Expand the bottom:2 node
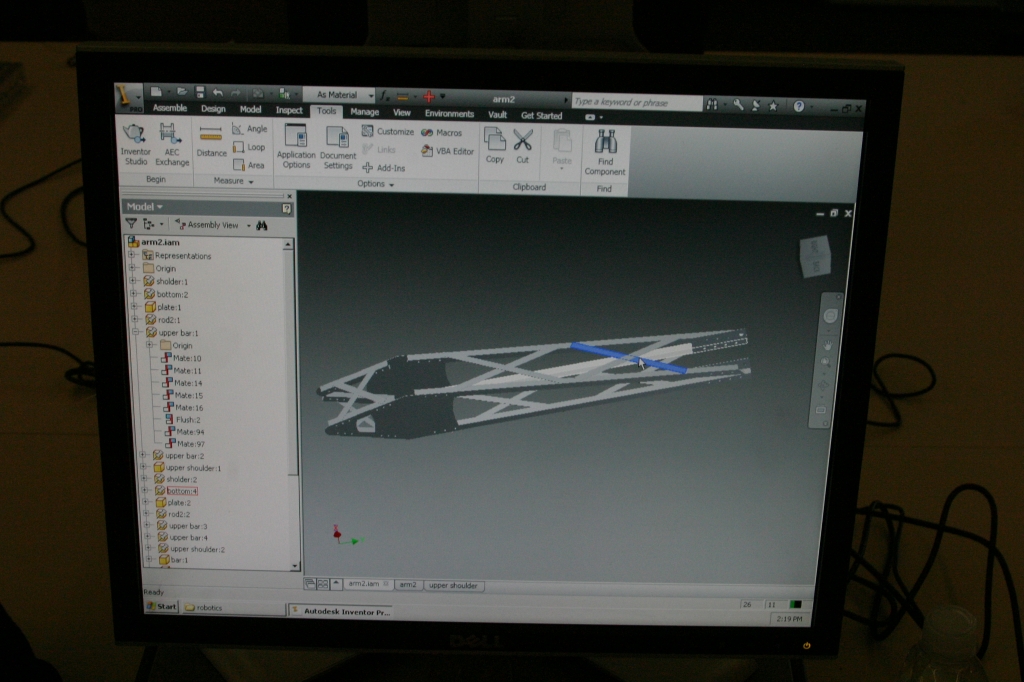This screenshot has width=1024, height=682. pyautogui.click(x=134, y=293)
